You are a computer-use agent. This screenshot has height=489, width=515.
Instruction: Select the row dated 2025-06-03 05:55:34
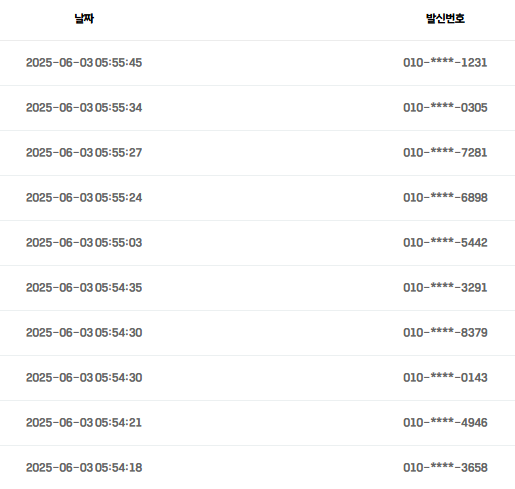pos(257,108)
